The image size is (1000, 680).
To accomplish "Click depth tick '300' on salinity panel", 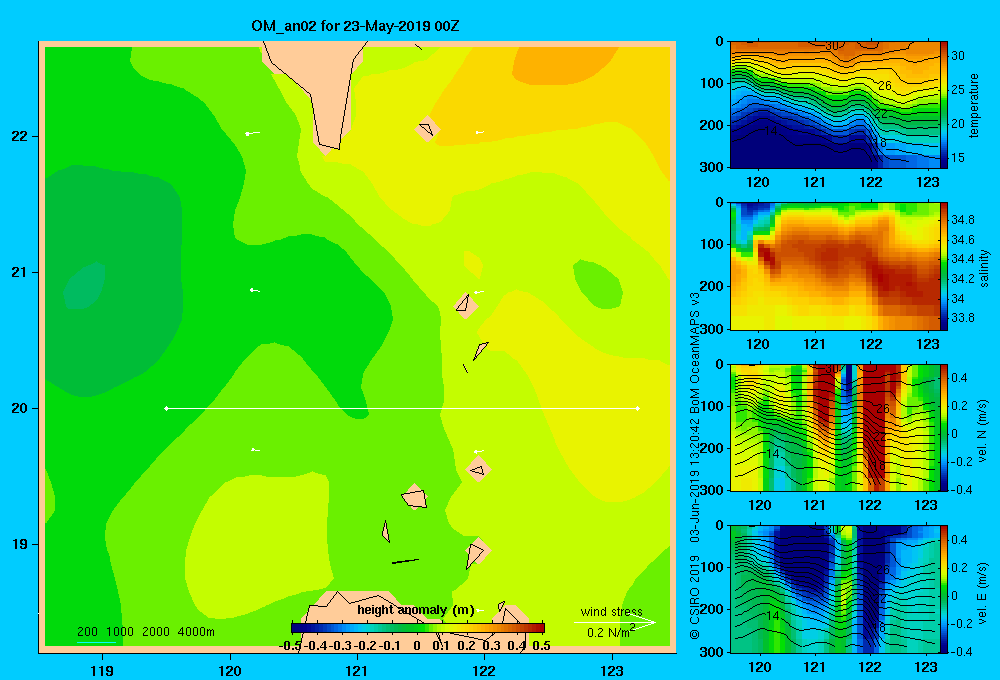I will tap(712, 329).
